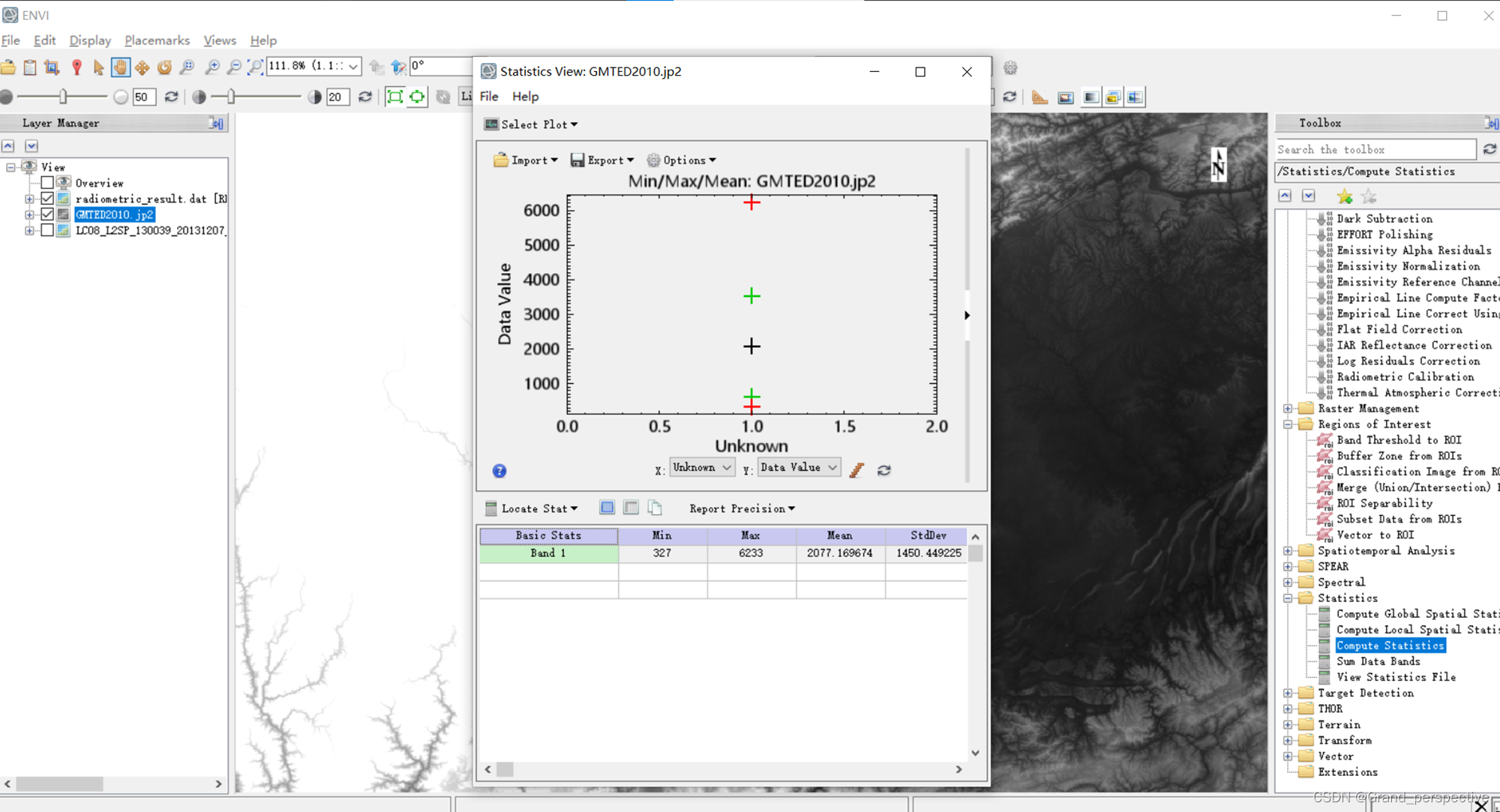Screen dimensions: 1500x812
Task: Reset the plot range refresh icon
Action: pyautogui.click(x=884, y=470)
